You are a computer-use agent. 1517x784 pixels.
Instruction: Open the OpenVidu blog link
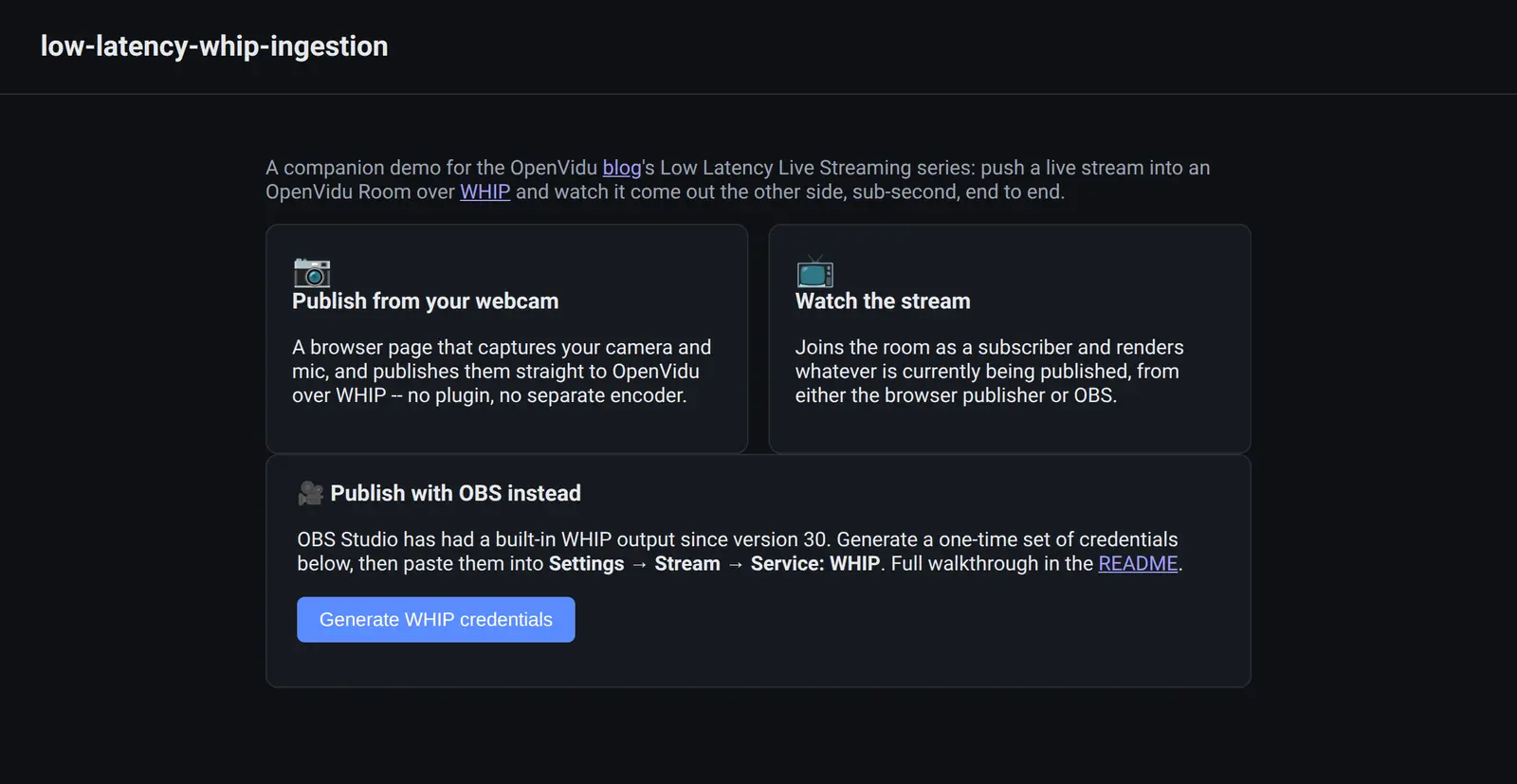pos(622,168)
